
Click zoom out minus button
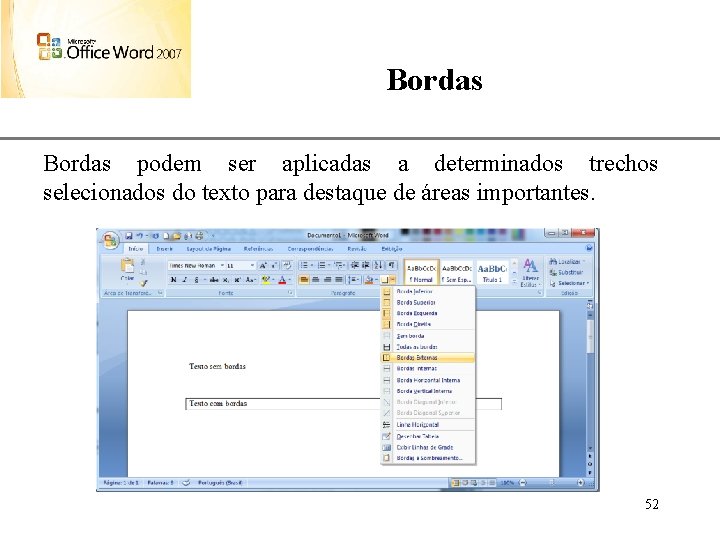[x=523, y=483]
